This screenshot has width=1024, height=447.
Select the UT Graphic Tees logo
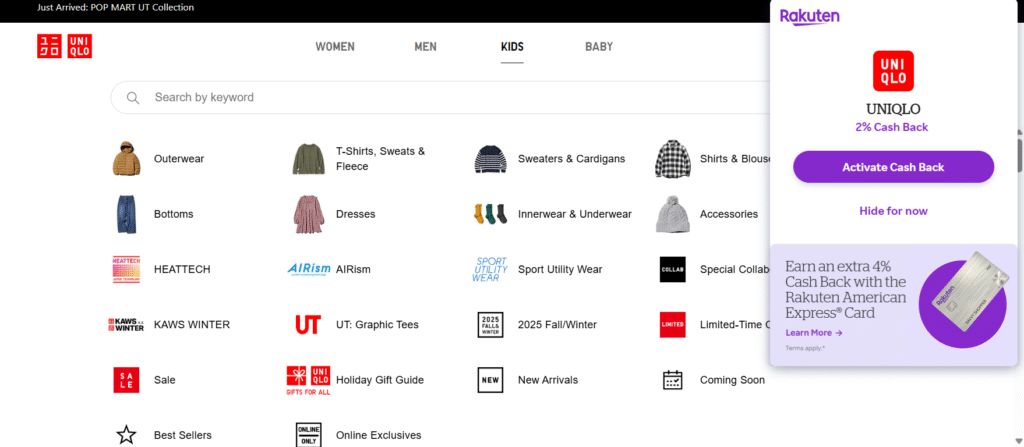coord(308,325)
